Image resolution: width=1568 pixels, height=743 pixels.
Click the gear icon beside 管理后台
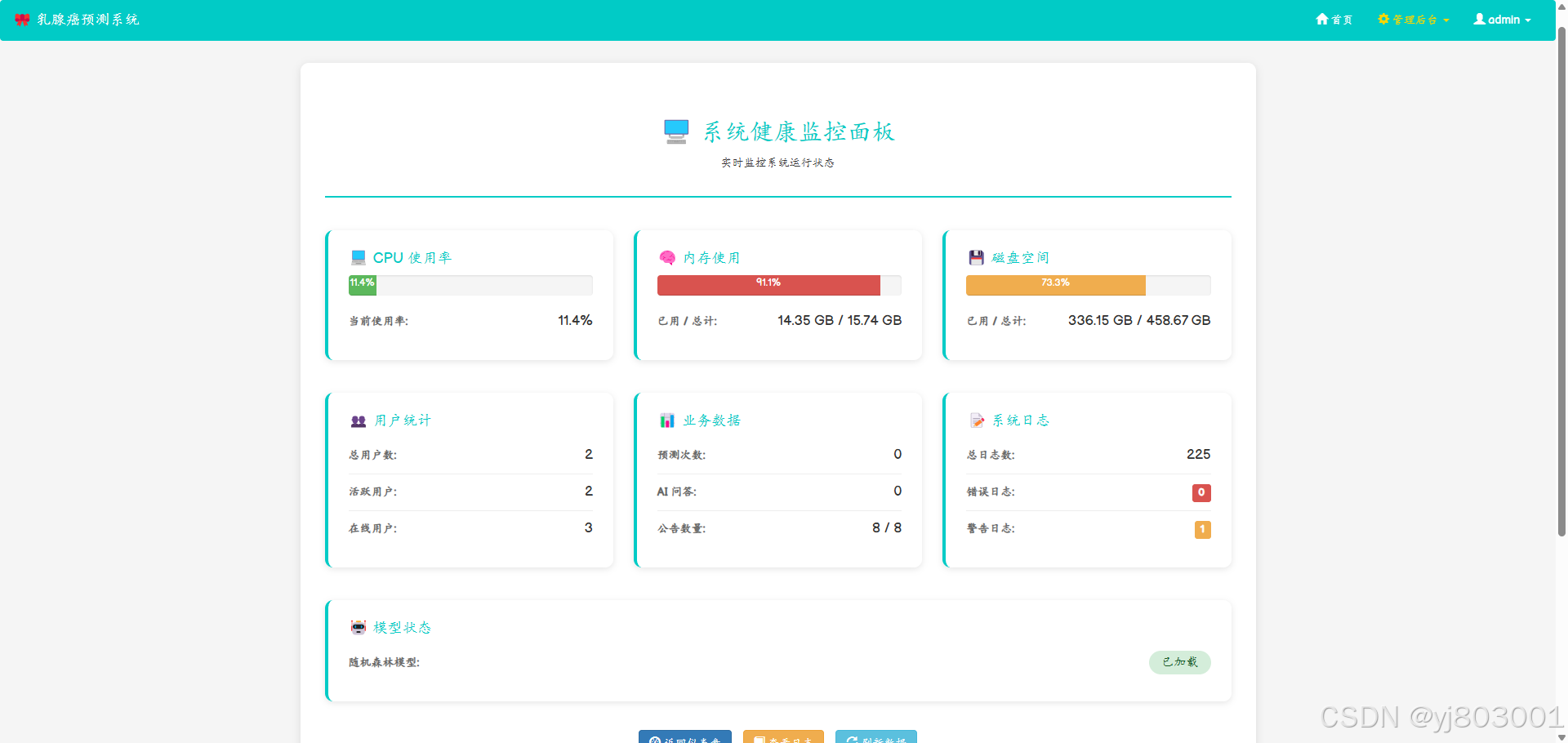pos(1383,19)
